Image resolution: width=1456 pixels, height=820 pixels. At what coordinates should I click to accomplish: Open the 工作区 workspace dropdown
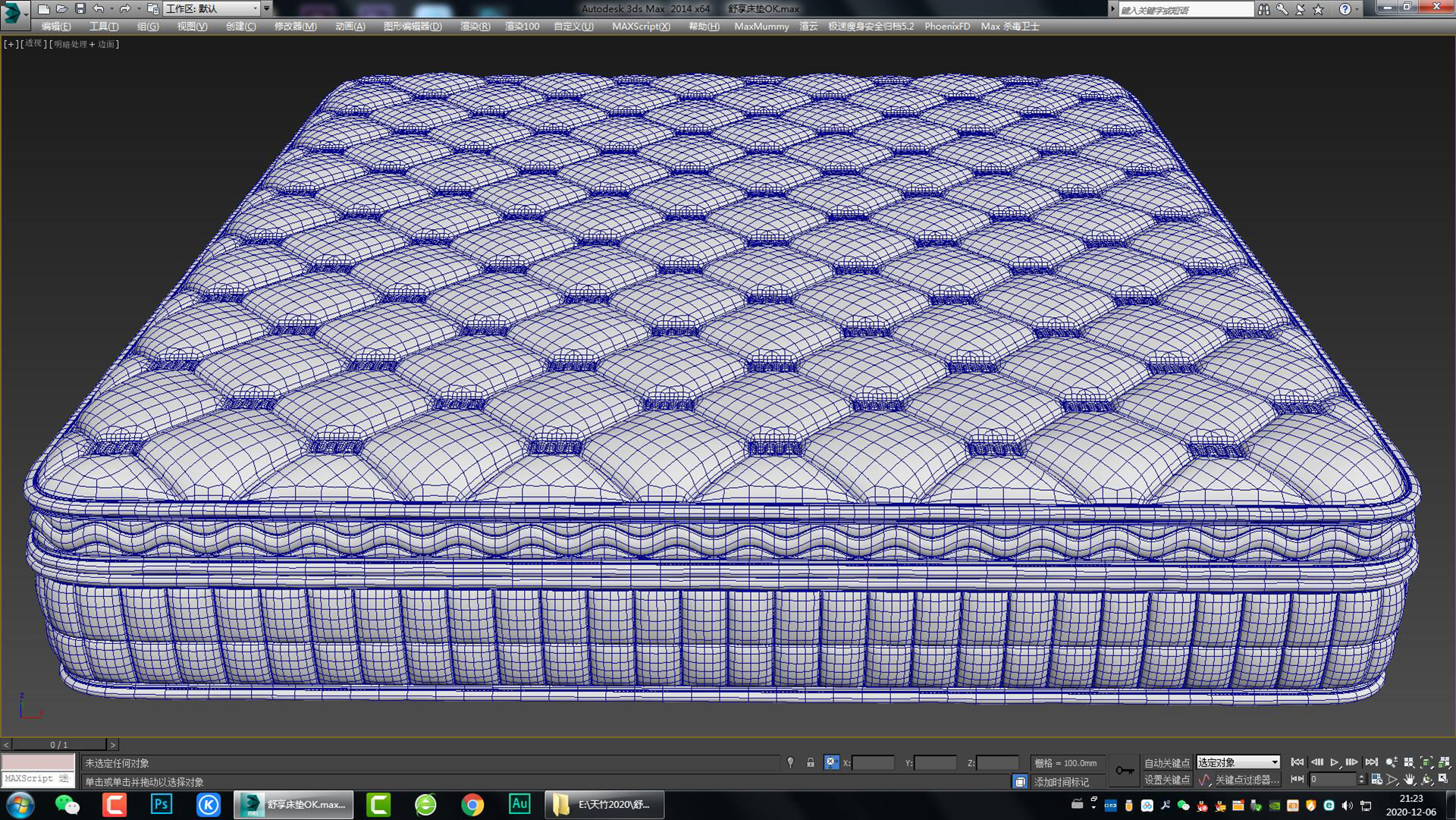click(216, 8)
